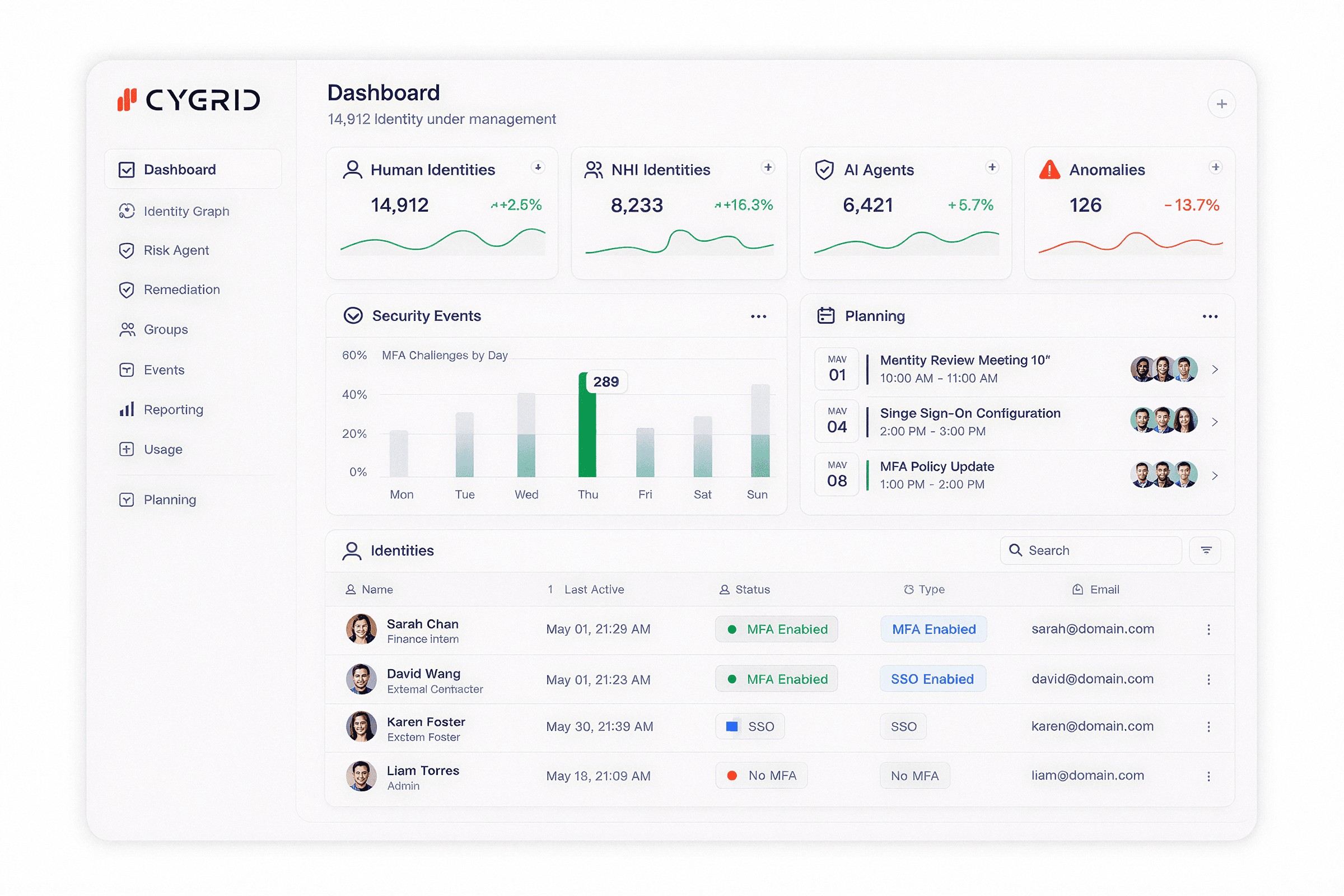The height and width of the screenshot is (896, 1344).
Task: Open the Planning sidebar item
Action: pos(169,500)
